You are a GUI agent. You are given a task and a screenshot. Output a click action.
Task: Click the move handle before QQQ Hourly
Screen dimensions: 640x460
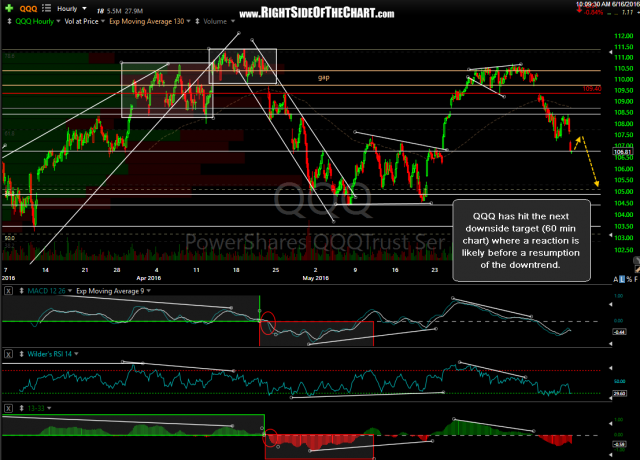pos(9,21)
